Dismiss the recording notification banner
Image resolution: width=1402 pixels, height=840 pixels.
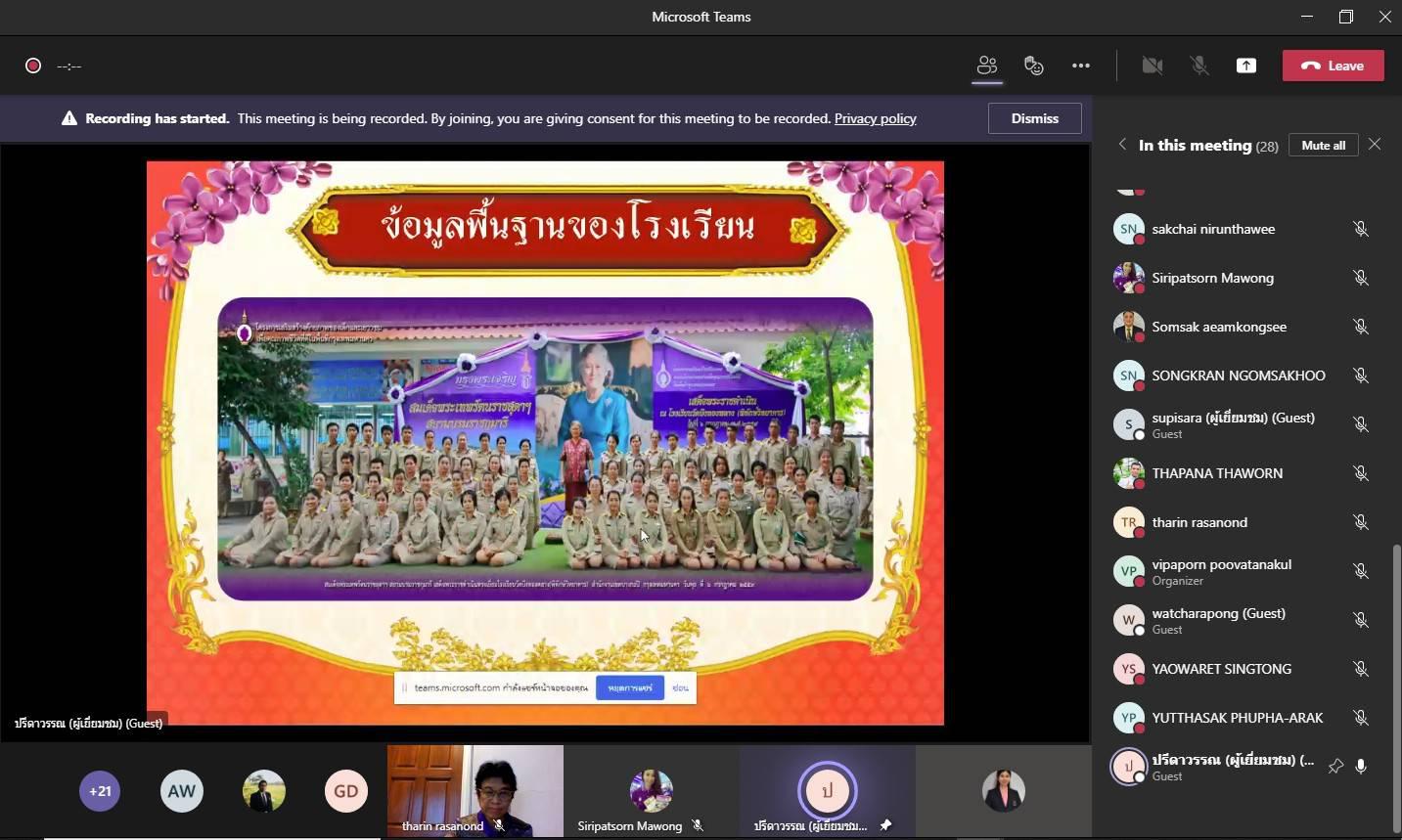click(x=1034, y=118)
